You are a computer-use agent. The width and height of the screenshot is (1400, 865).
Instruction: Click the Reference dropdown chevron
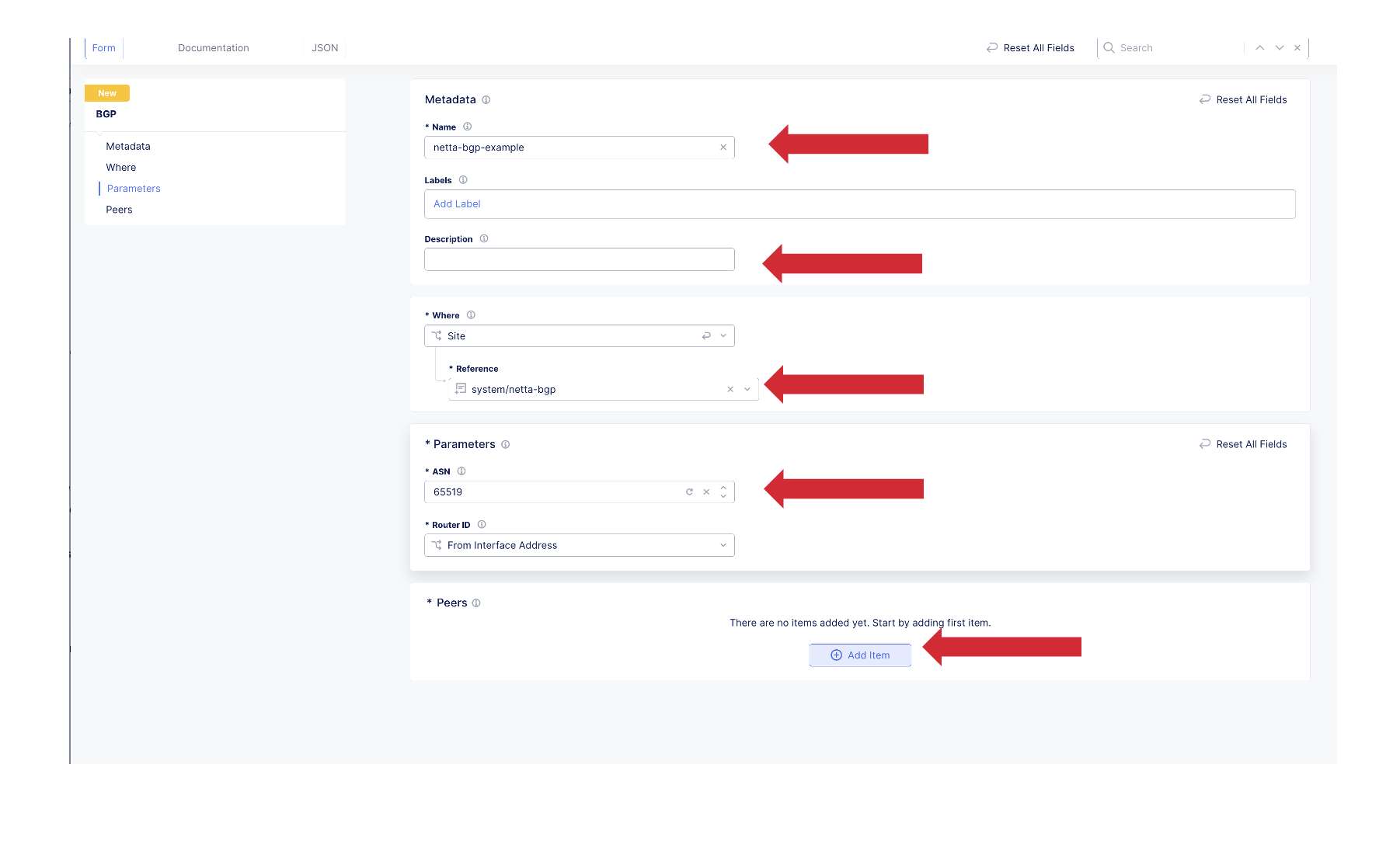pyautogui.click(x=747, y=390)
